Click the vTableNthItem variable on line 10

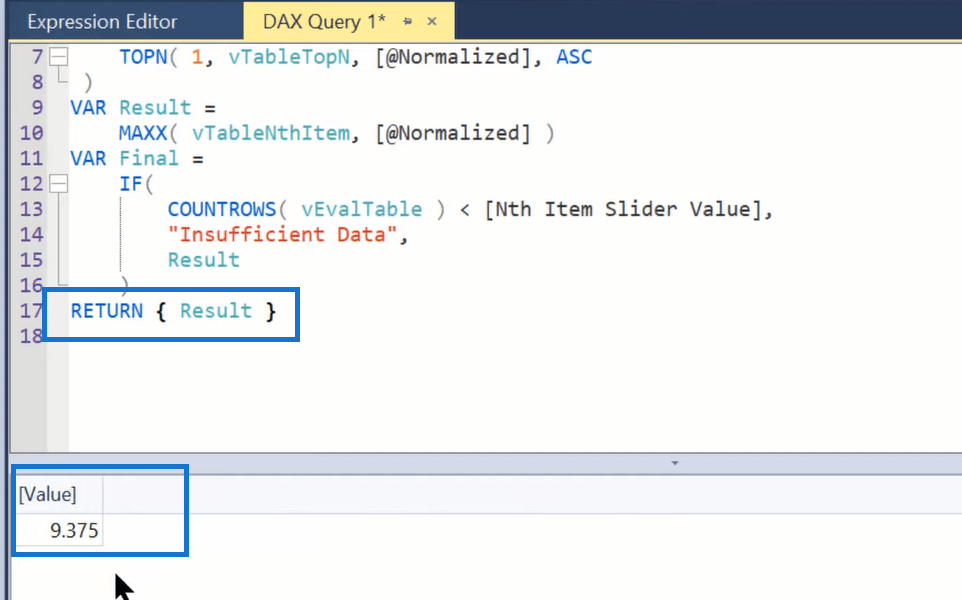271,133
